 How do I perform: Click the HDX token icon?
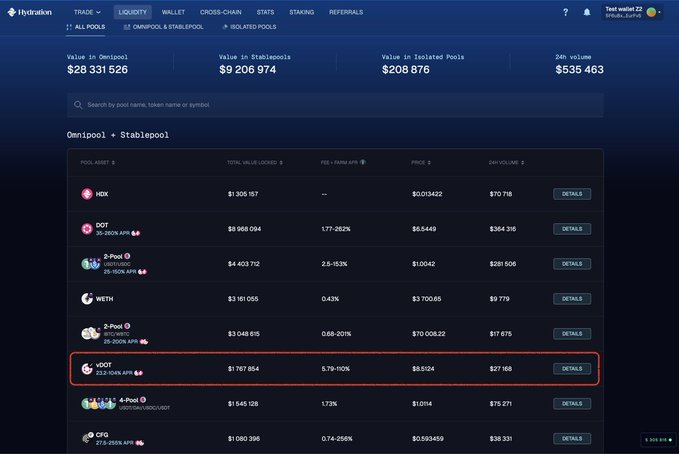tap(87, 194)
